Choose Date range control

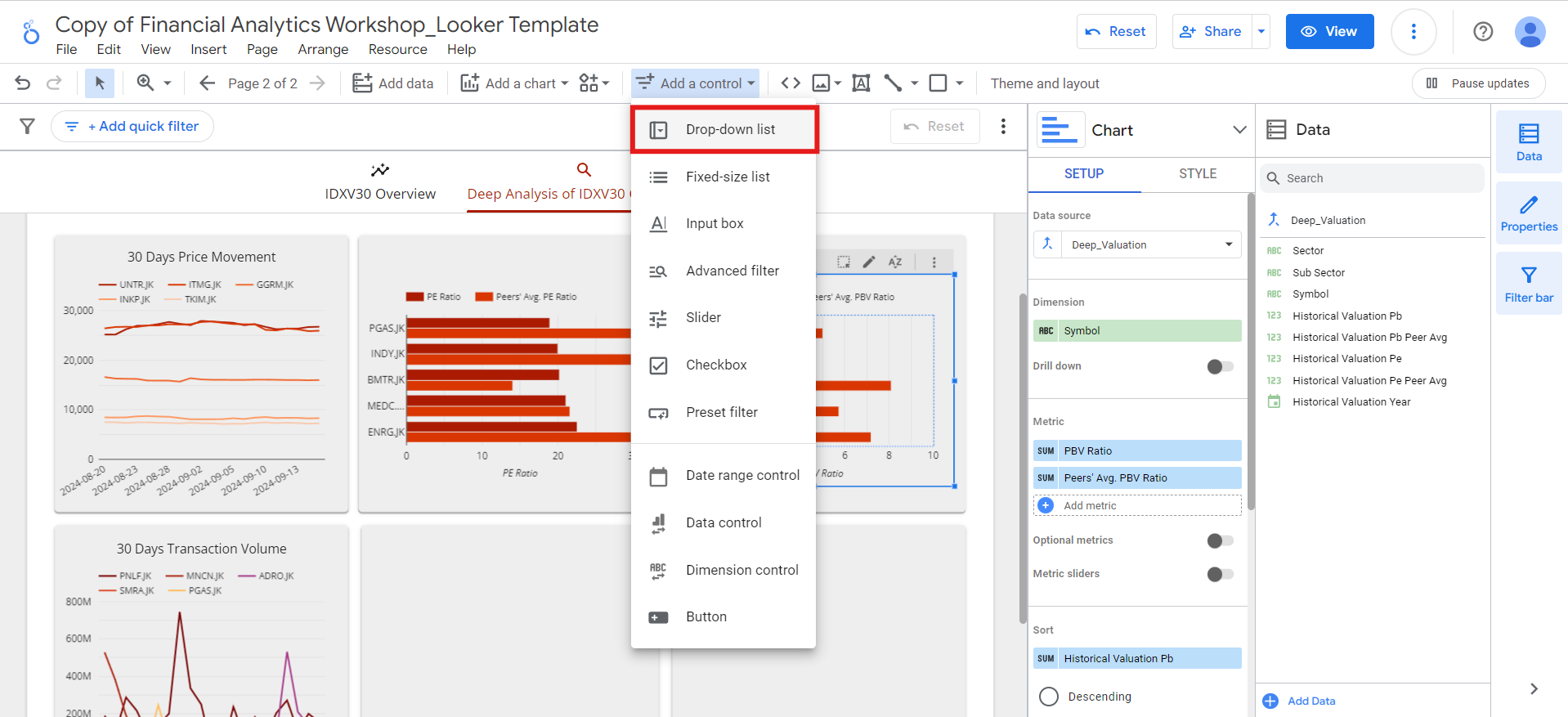click(x=724, y=475)
